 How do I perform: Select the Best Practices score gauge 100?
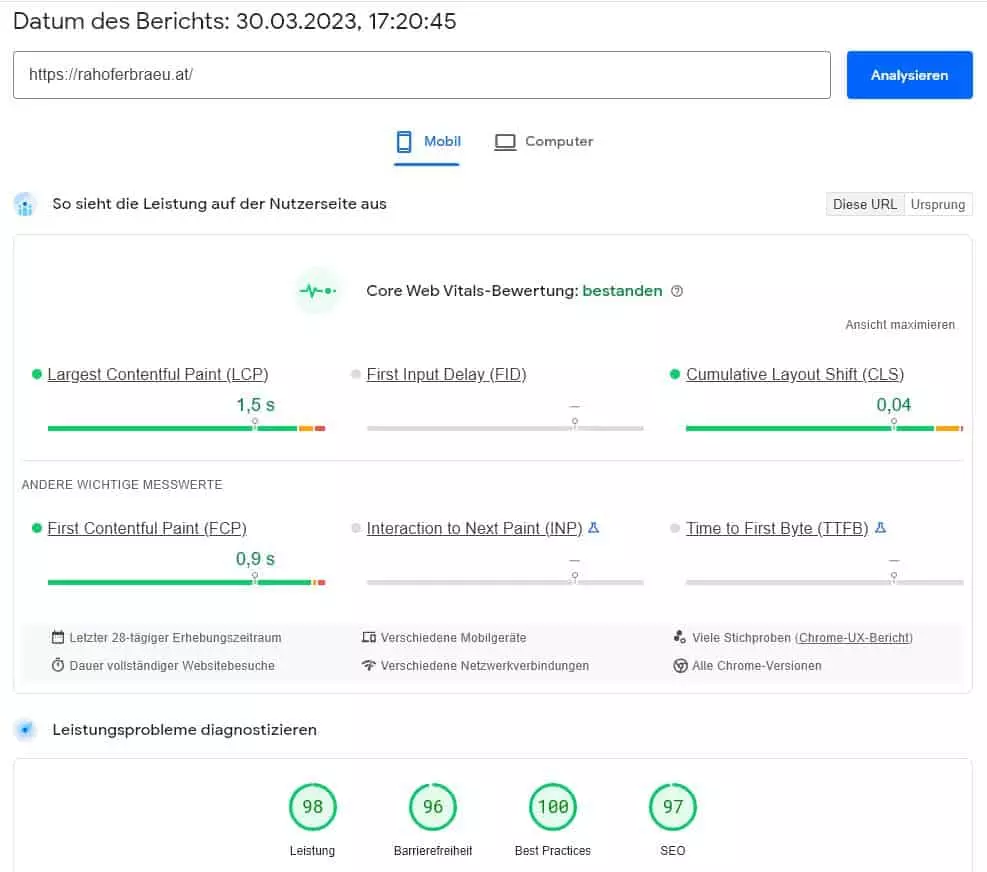[x=553, y=807]
